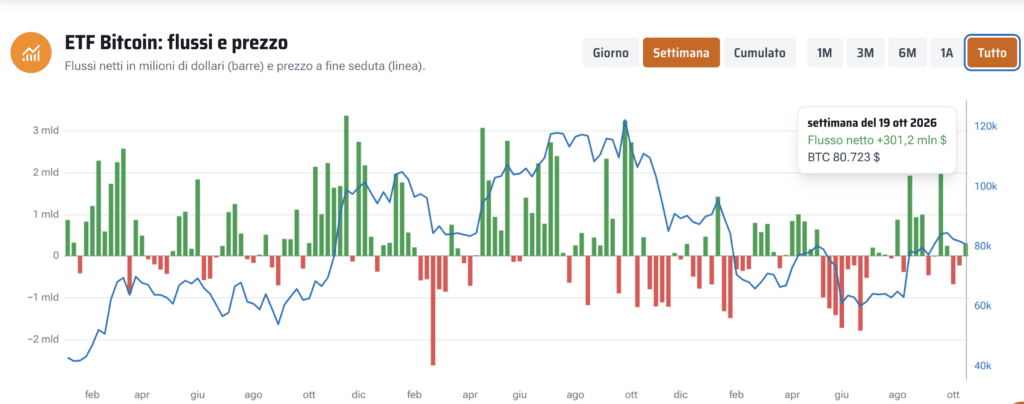Click the 'dic' label on the x-axis after first ott

358,394
